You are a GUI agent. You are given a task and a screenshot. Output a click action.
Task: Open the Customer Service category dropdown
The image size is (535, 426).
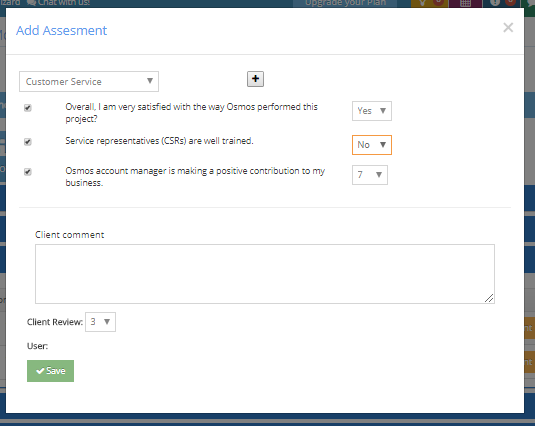point(89,82)
